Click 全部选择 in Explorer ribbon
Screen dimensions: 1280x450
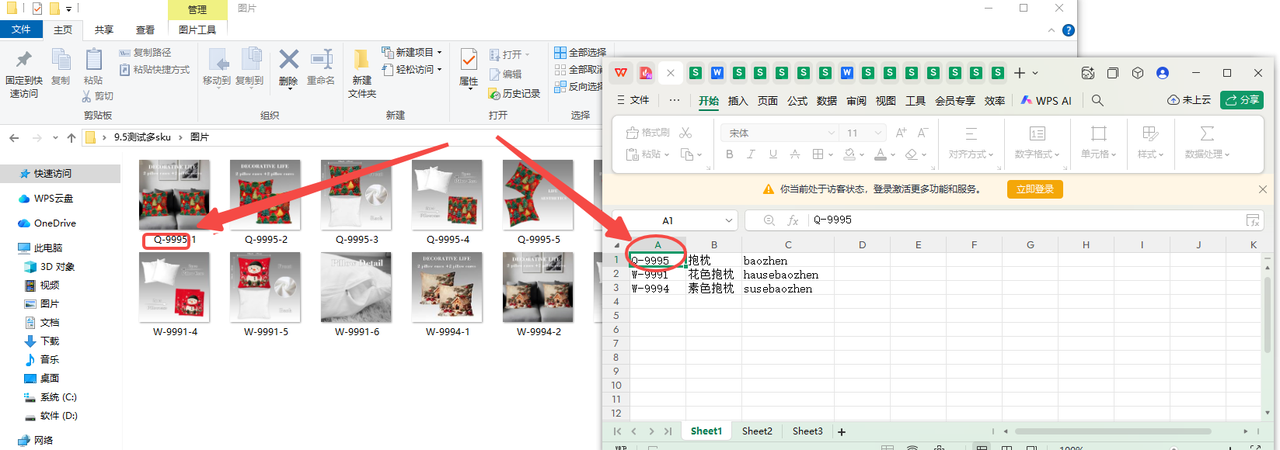pos(580,52)
